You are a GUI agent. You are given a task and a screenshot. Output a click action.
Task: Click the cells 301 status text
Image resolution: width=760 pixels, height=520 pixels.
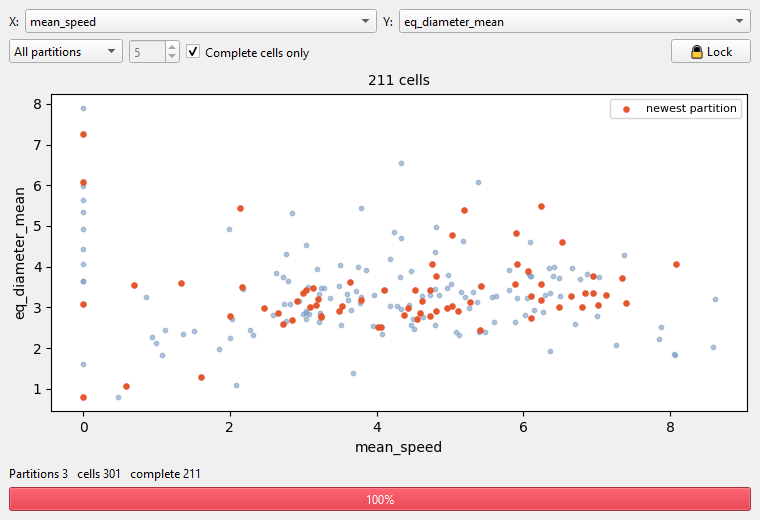(x=99, y=474)
